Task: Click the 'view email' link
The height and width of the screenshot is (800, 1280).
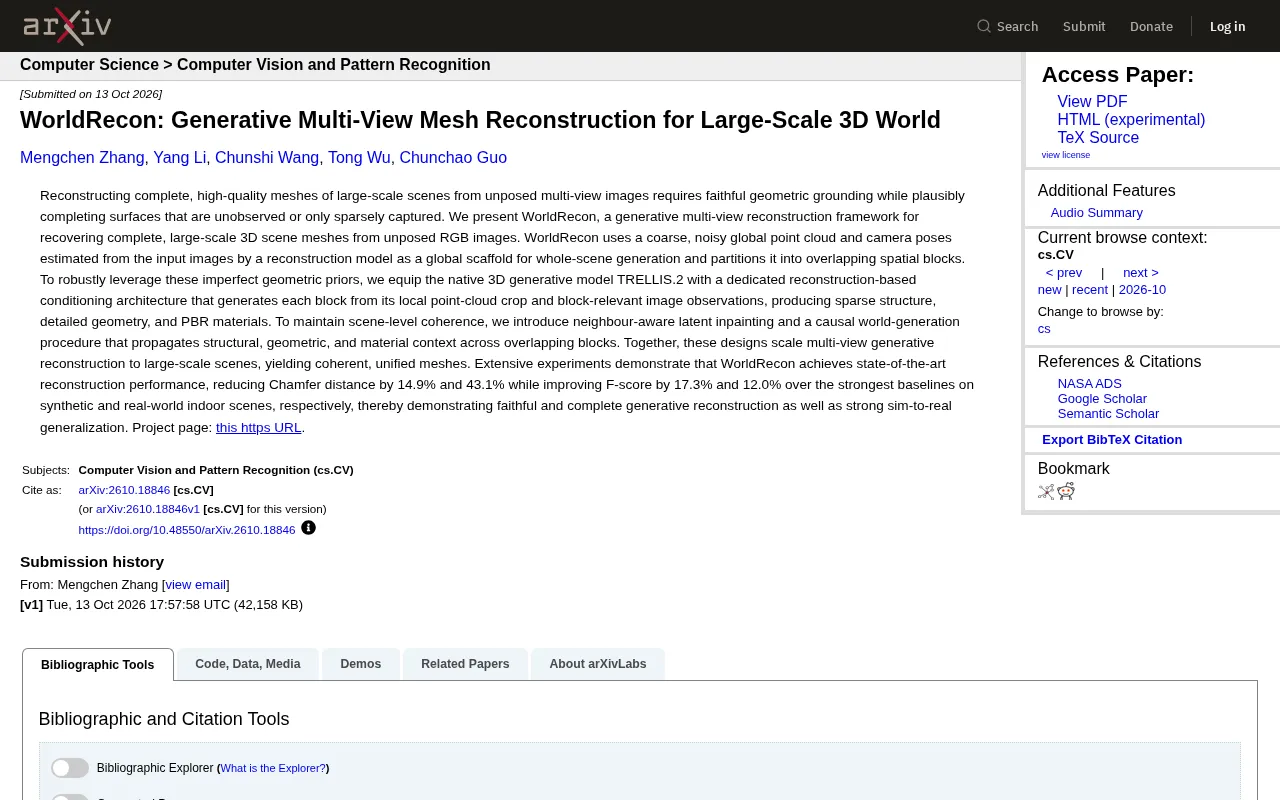Action: pos(196,585)
